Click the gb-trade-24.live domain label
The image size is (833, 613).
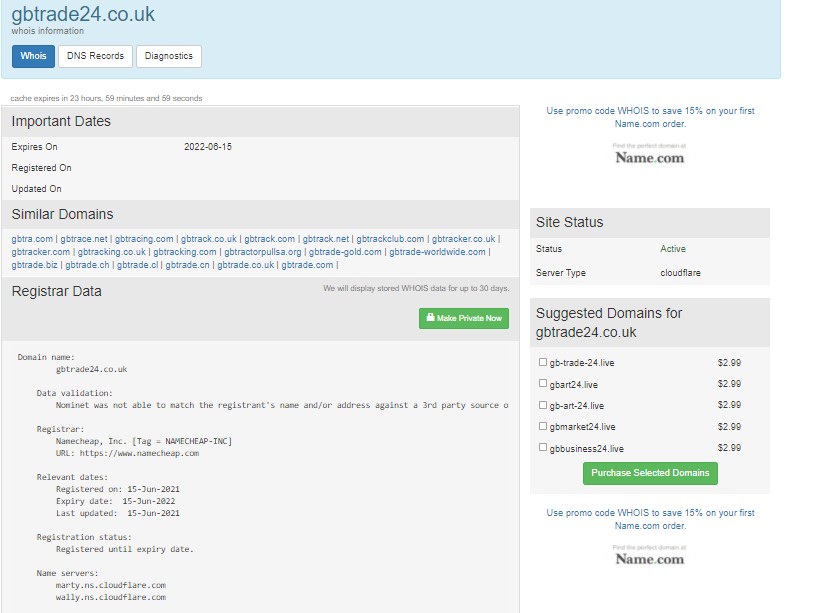[582, 363]
